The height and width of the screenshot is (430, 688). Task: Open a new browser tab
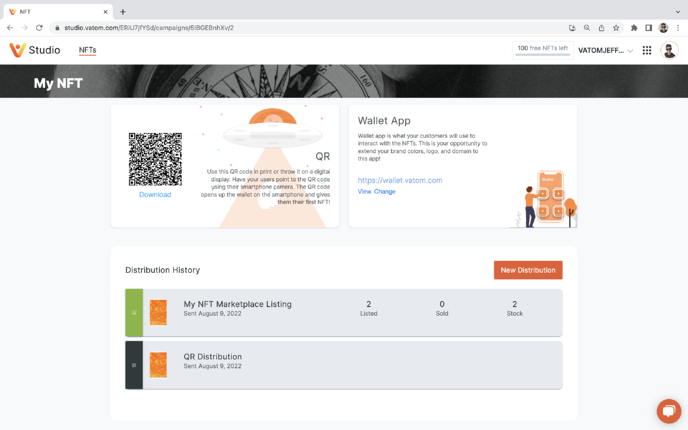coord(123,12)
